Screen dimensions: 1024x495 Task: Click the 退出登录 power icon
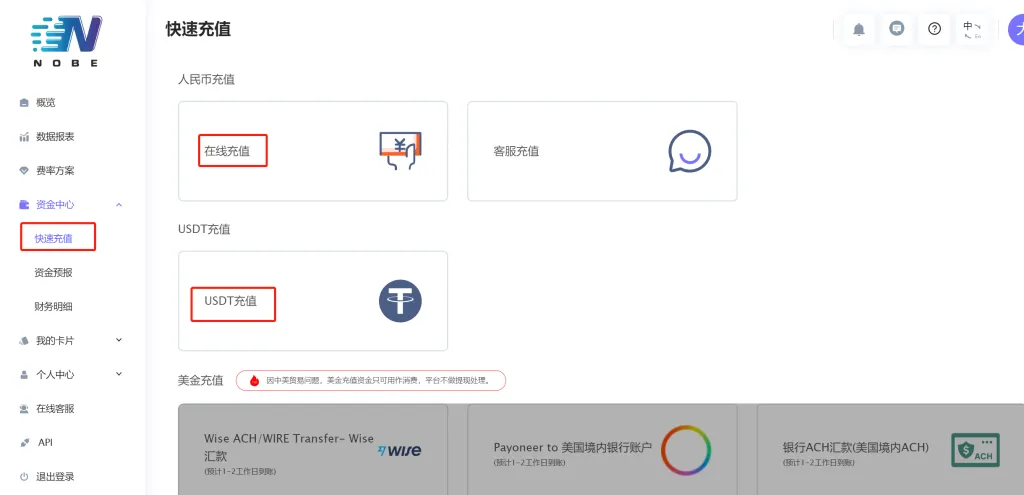[x=24, y=477]
